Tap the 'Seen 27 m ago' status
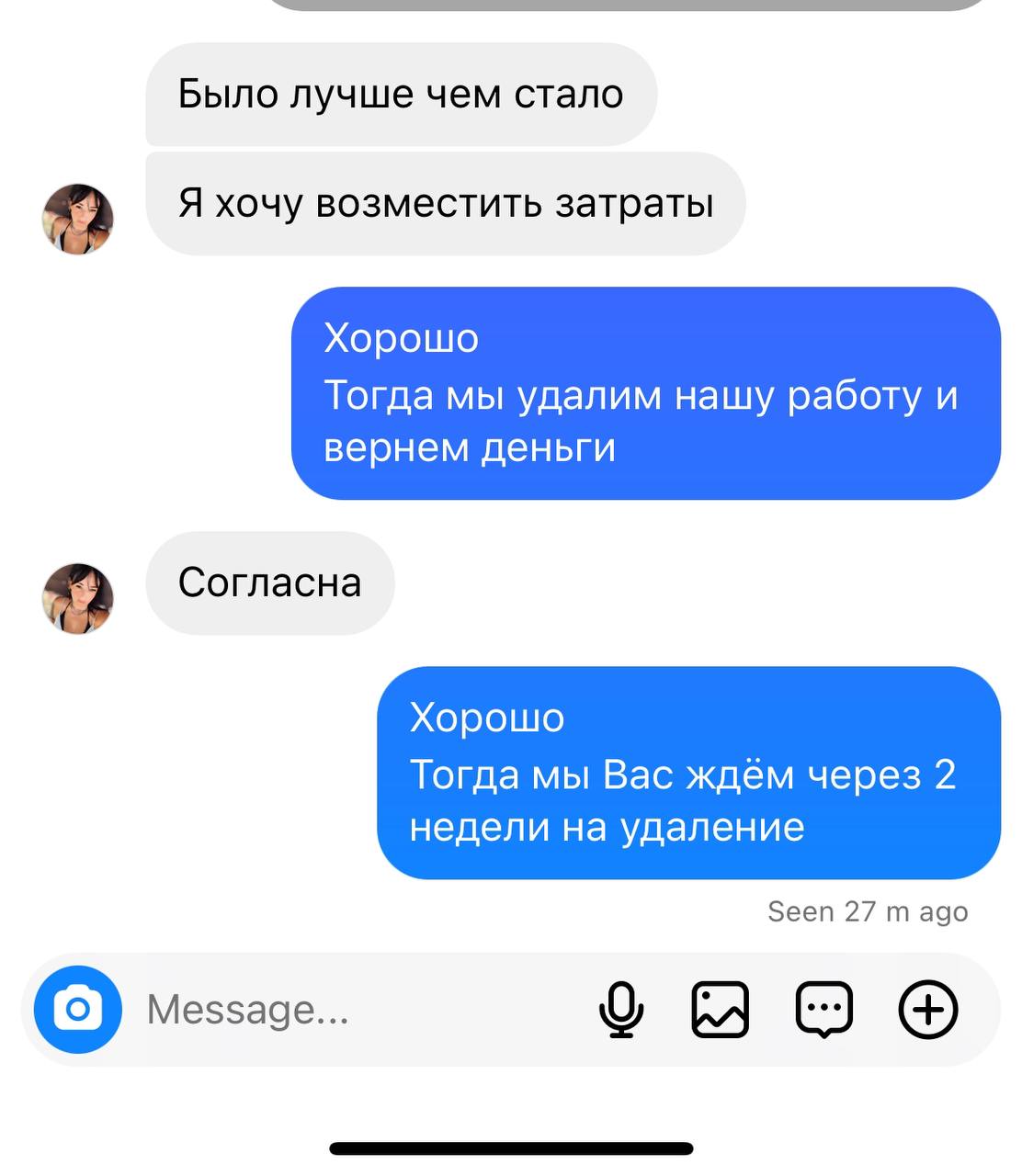The width and height of the screenshot is (1022, 1176). (868, 911)
